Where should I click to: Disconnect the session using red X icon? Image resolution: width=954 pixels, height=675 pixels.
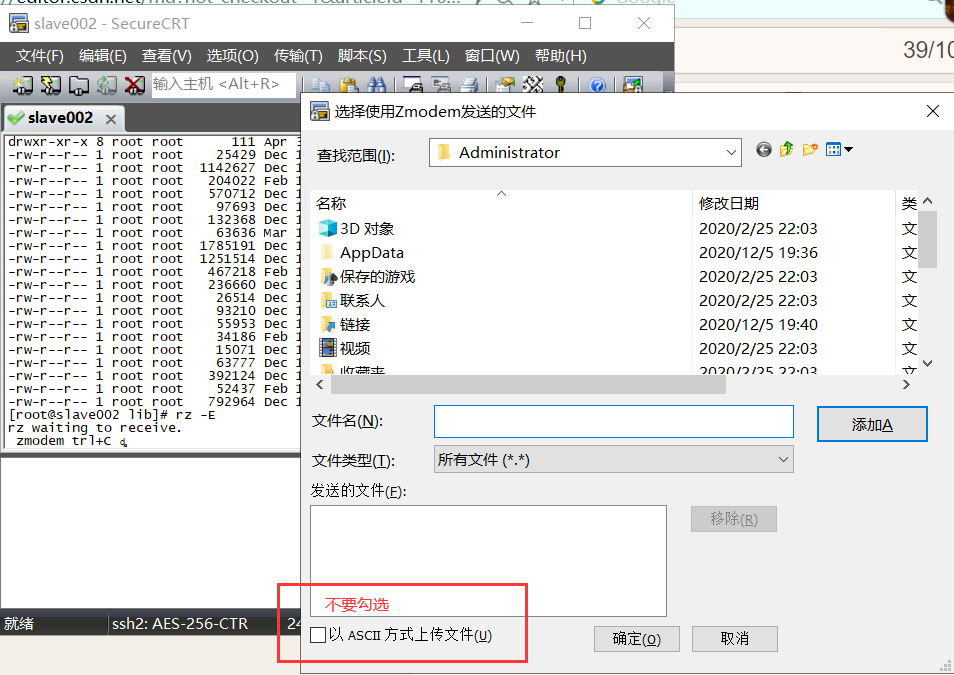(134, 86)
